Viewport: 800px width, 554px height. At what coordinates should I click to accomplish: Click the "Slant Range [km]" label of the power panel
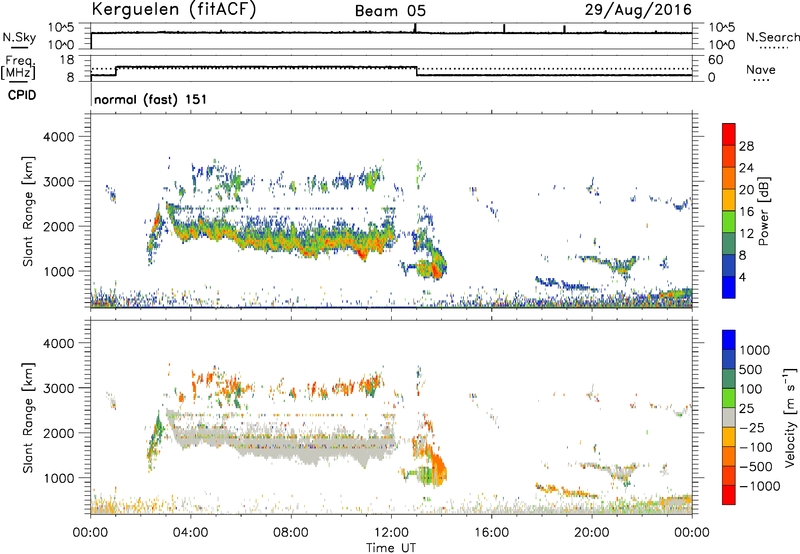(28, 211)
